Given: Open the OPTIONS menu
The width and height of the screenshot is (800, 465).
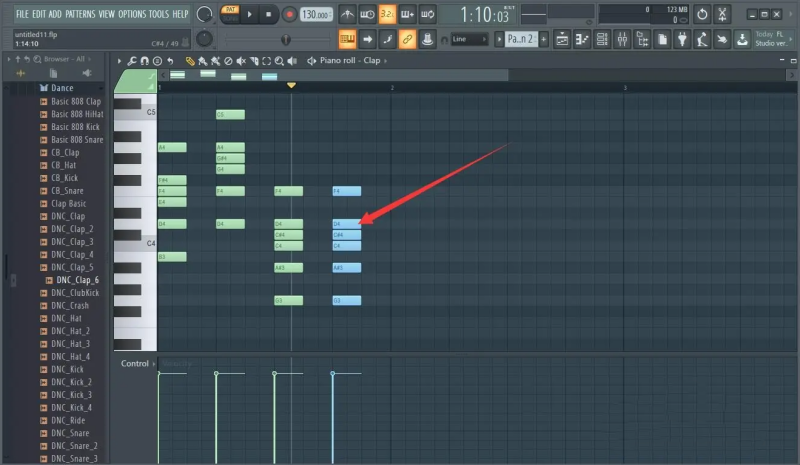Looking at the screenshot, I should [x=132, y=14].
